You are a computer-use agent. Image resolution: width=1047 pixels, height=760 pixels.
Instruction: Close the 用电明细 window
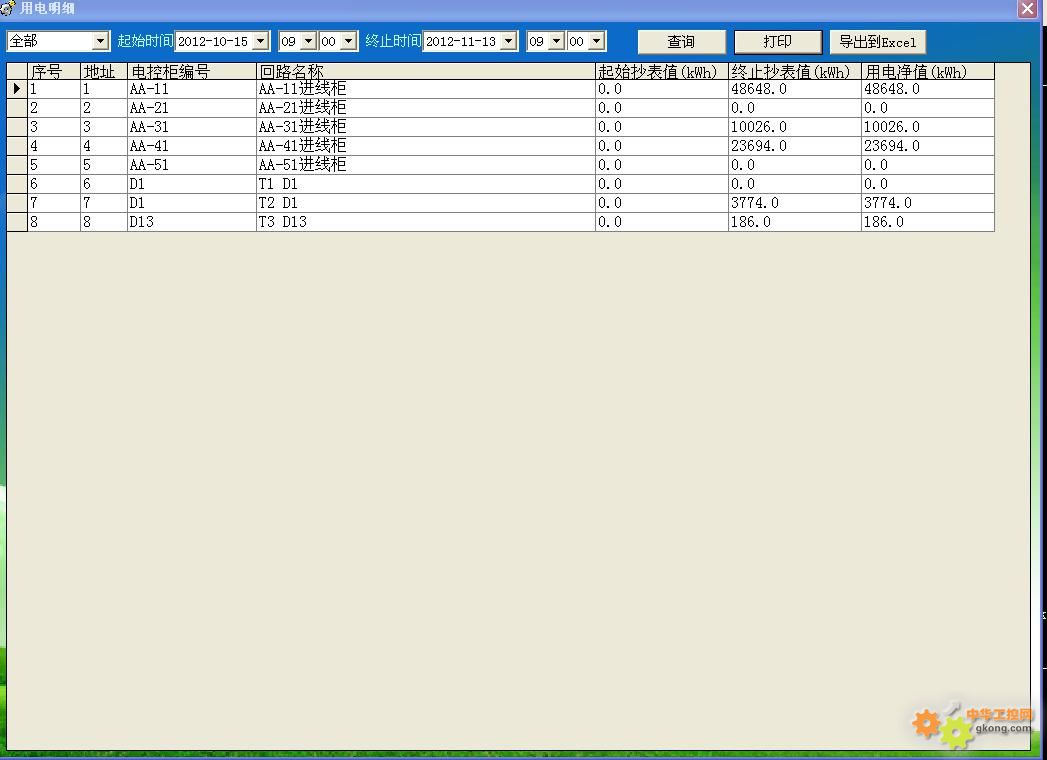(x=1027, y=9)
